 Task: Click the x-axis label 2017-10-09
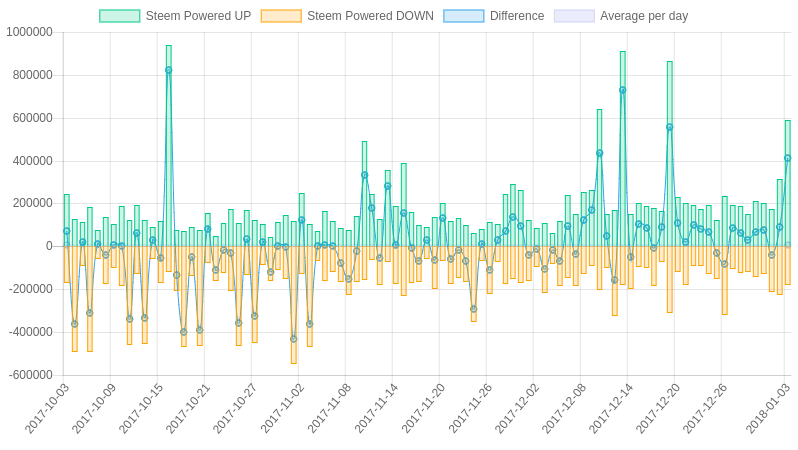(x=94, y=408)
